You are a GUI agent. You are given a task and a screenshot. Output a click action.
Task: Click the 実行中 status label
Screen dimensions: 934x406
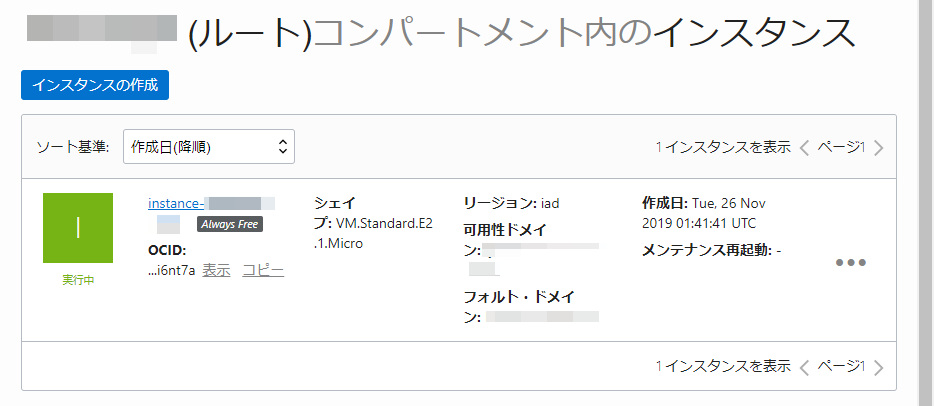pos(78,280)
